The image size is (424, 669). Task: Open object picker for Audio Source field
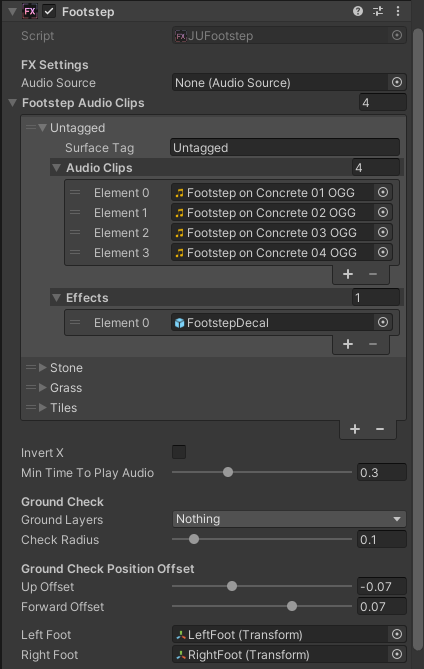[x=397, y=82]
